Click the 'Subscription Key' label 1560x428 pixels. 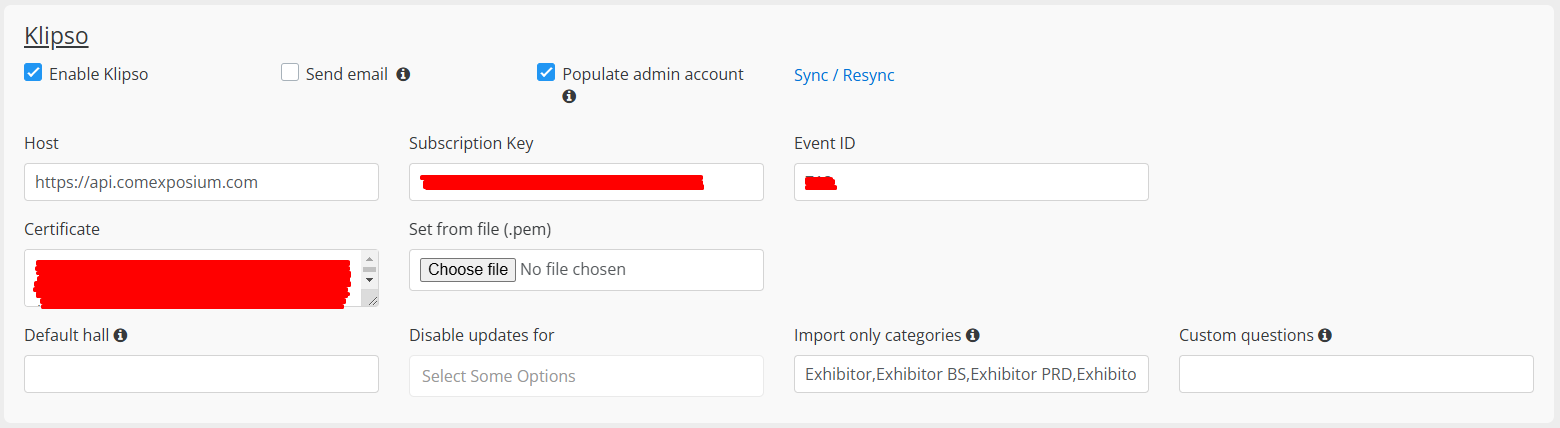(x=471, y=144)
